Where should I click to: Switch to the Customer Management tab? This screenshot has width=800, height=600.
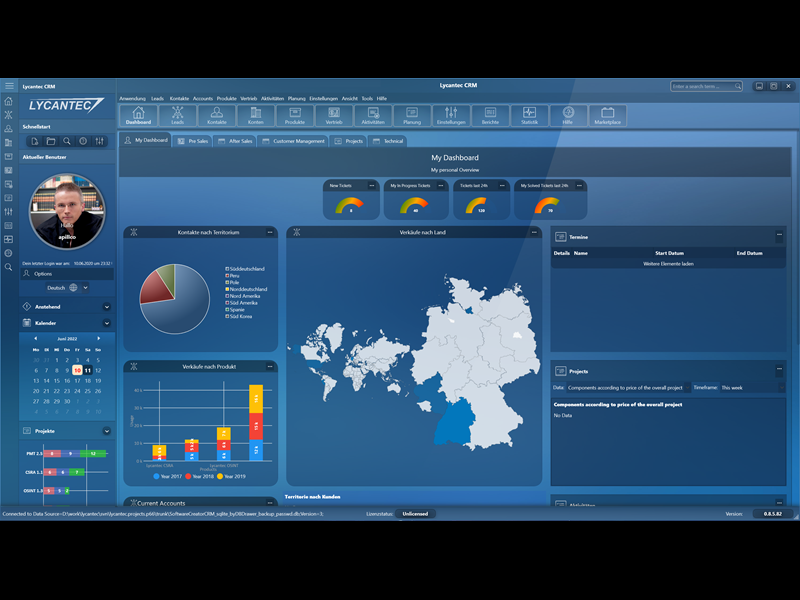point(293,141)
